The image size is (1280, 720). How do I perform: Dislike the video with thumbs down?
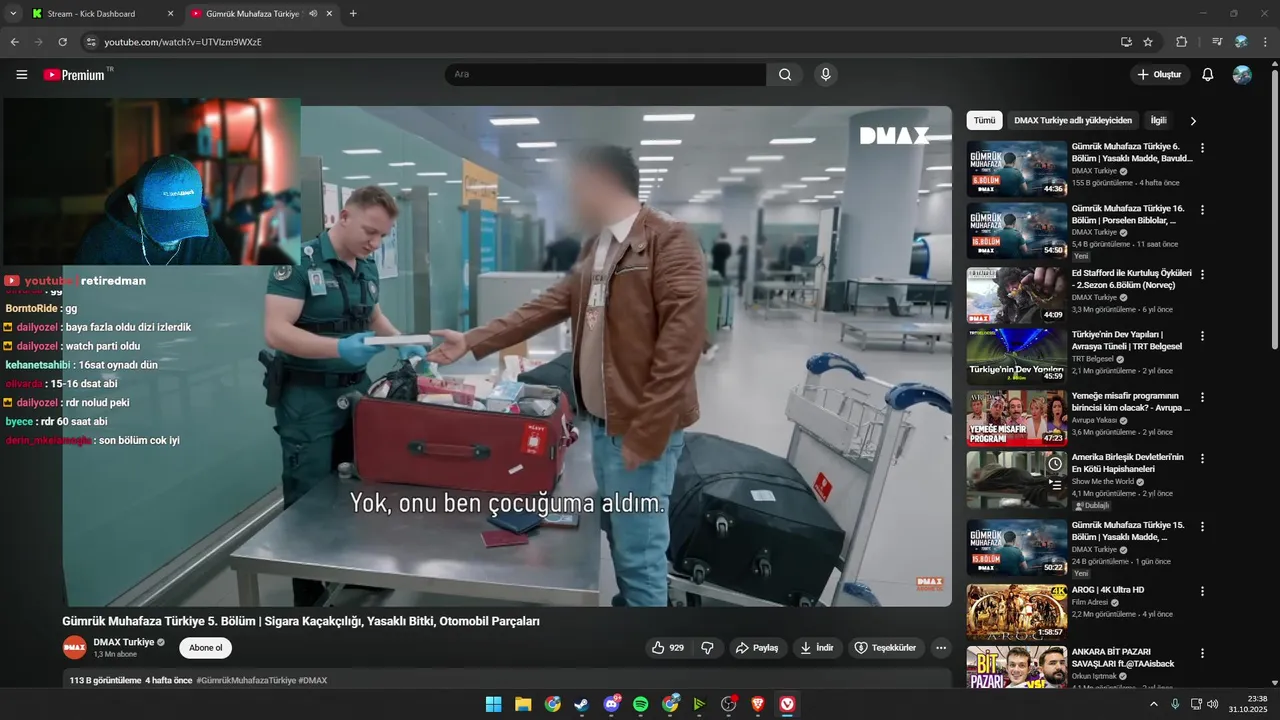tap(707, 648)
